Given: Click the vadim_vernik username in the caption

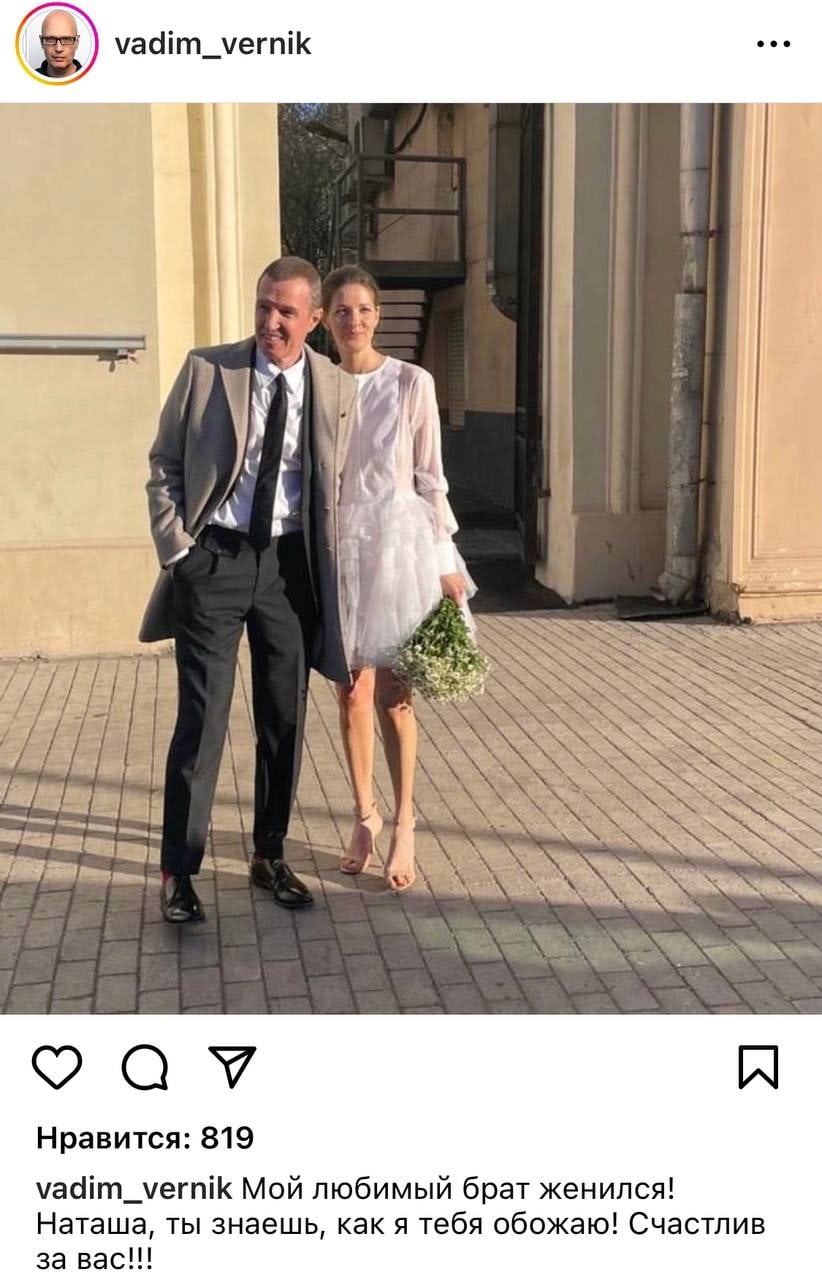Looking at the screenshot, I should click(x=134, y=1190).
